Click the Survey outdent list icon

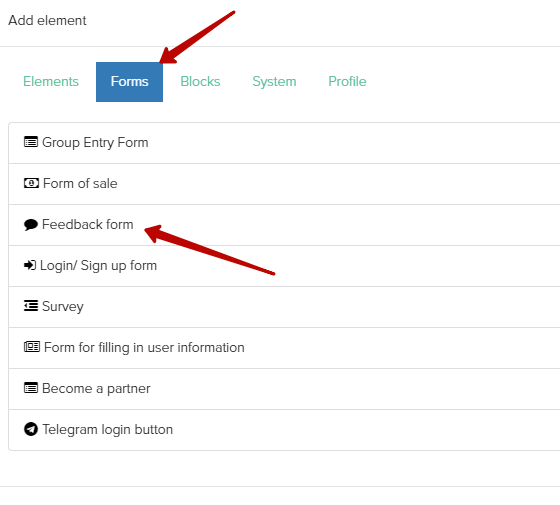[x=31, y=306]
